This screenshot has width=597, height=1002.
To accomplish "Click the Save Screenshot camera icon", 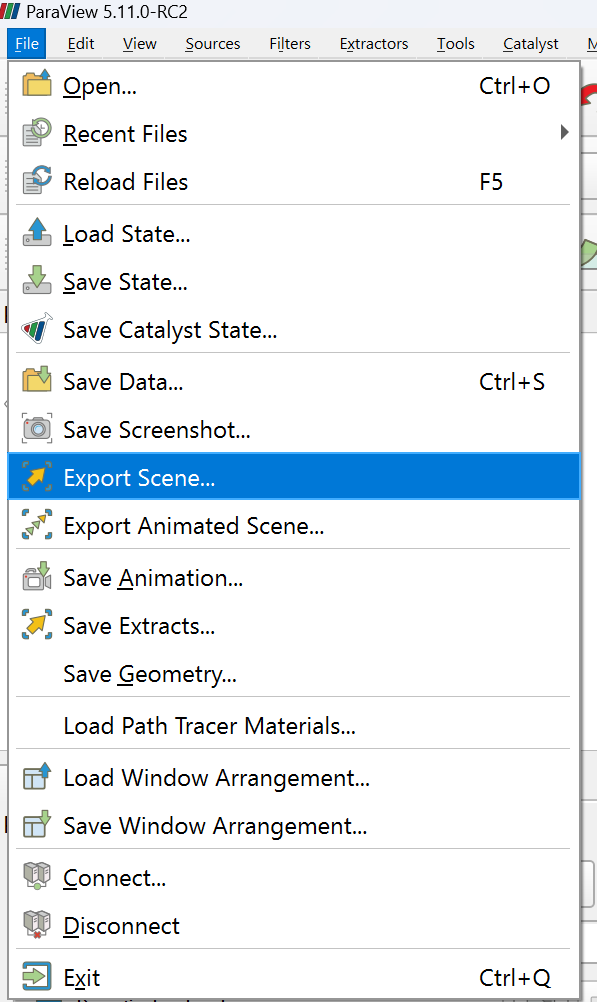I will tap(36, 428).
